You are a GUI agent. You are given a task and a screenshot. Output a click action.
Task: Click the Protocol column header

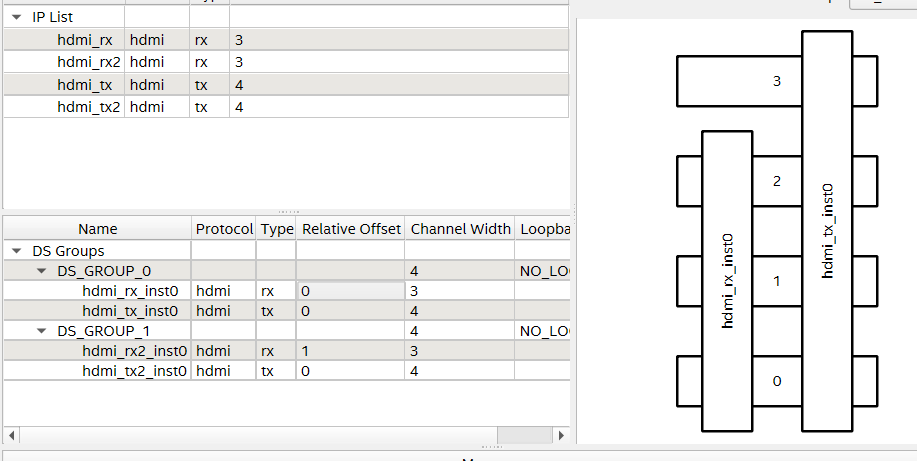[x=224, y=229]
